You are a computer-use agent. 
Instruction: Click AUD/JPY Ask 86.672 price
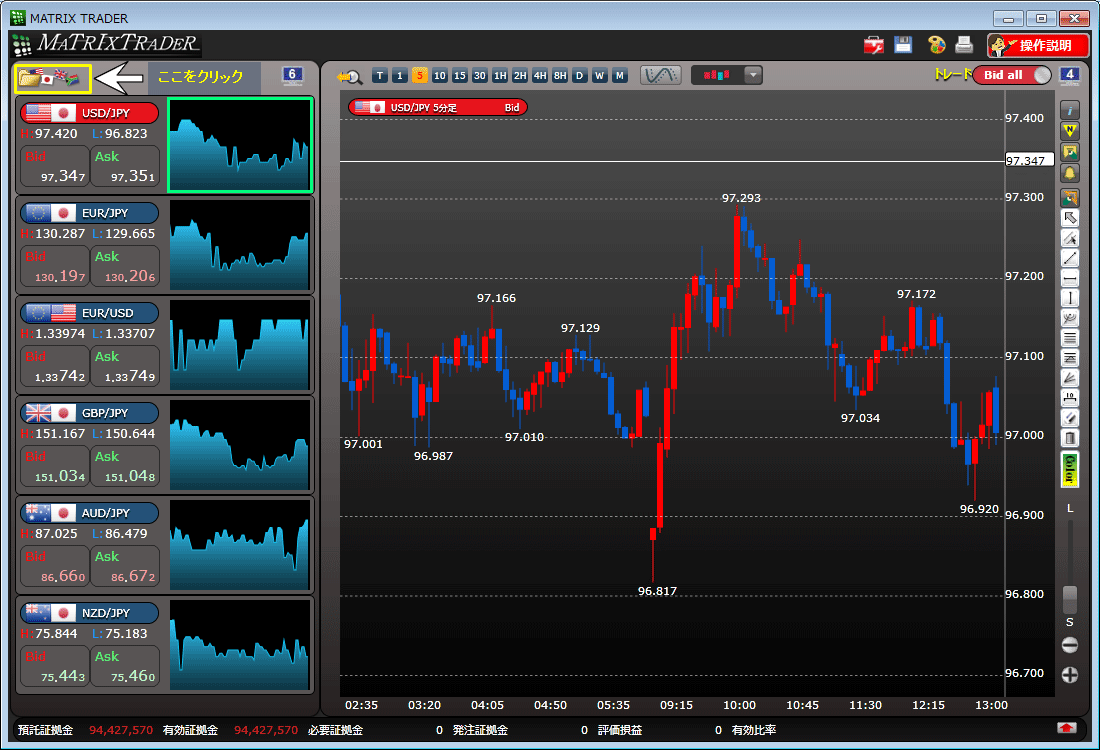126,566
